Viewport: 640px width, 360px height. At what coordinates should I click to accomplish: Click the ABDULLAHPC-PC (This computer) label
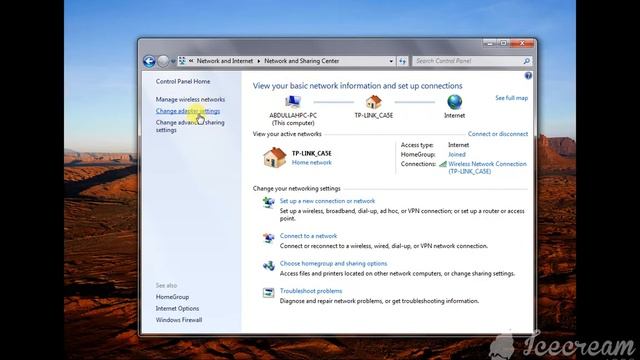pos(293,119)
